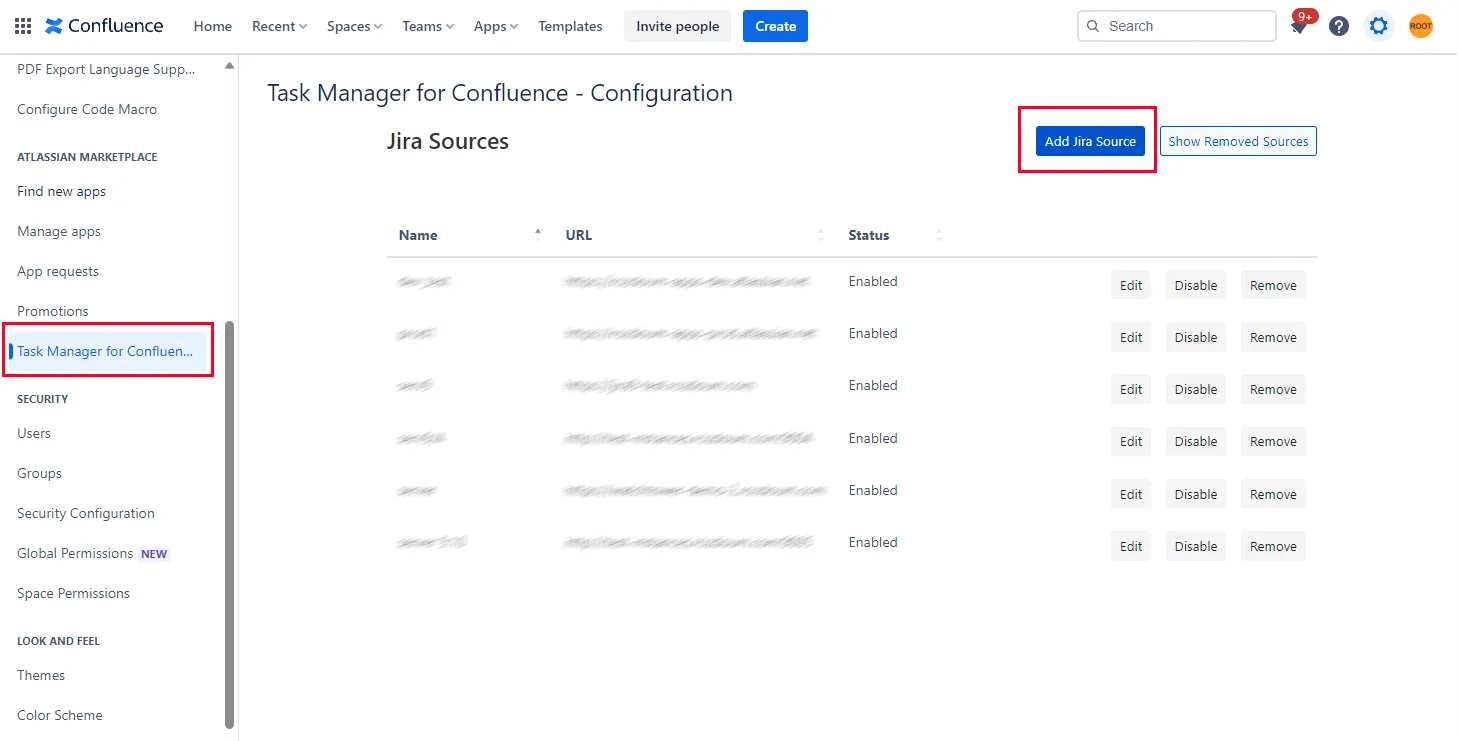Open Templates in top navigation

tap(570, 26)
